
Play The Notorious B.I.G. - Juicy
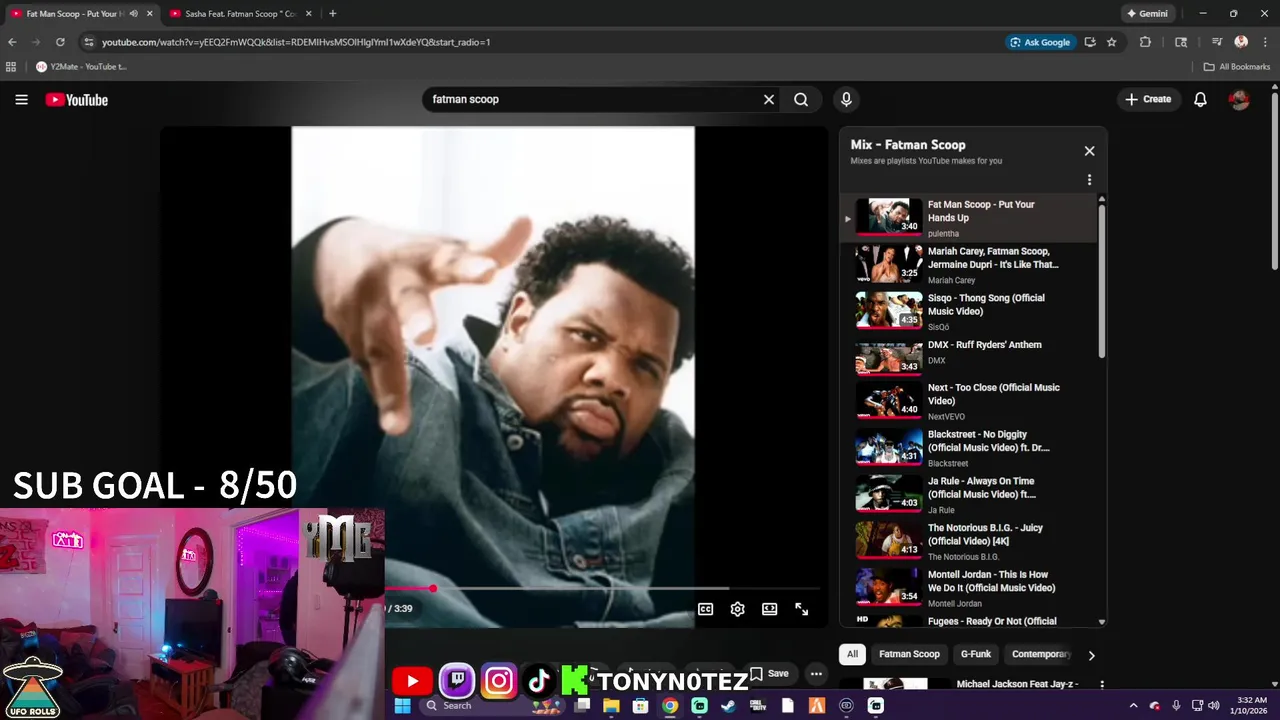970,541
